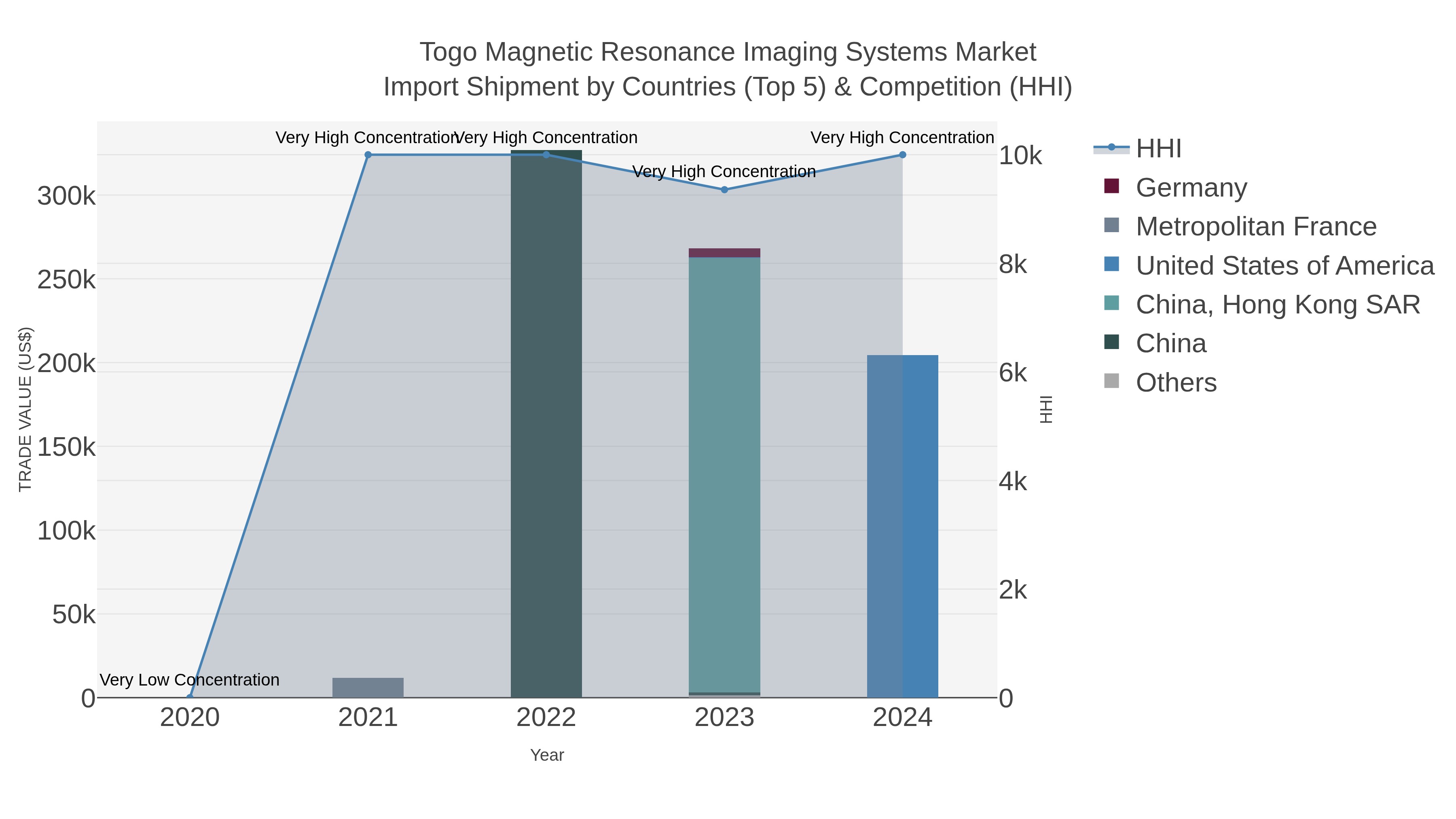Toggle Metropolitan France legend label

1257,226
